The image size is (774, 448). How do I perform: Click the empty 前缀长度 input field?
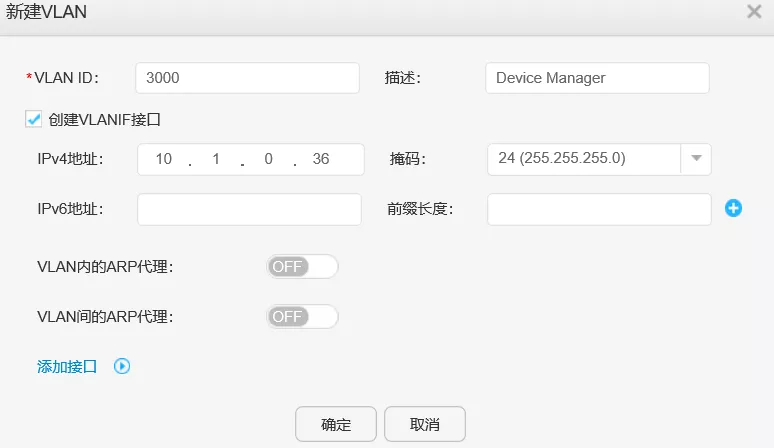point(598,209)
